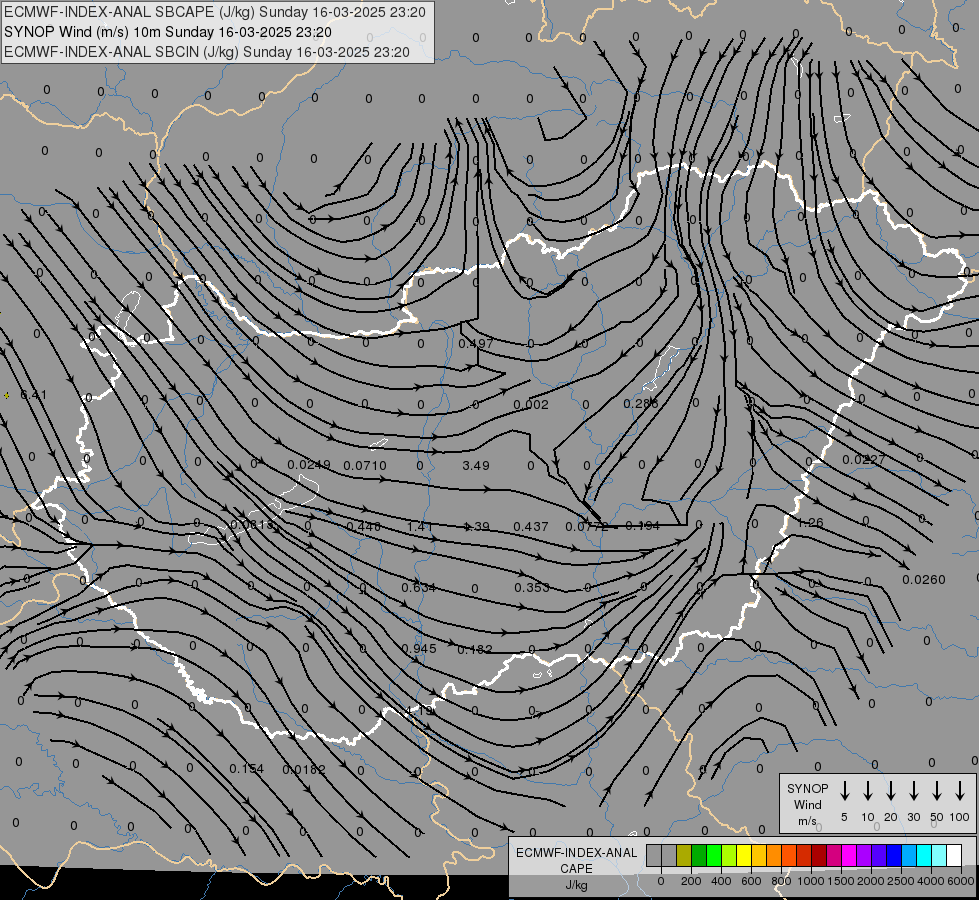Click the 3.49 CAPE value on map
The image size is (979, 900).
476,465
